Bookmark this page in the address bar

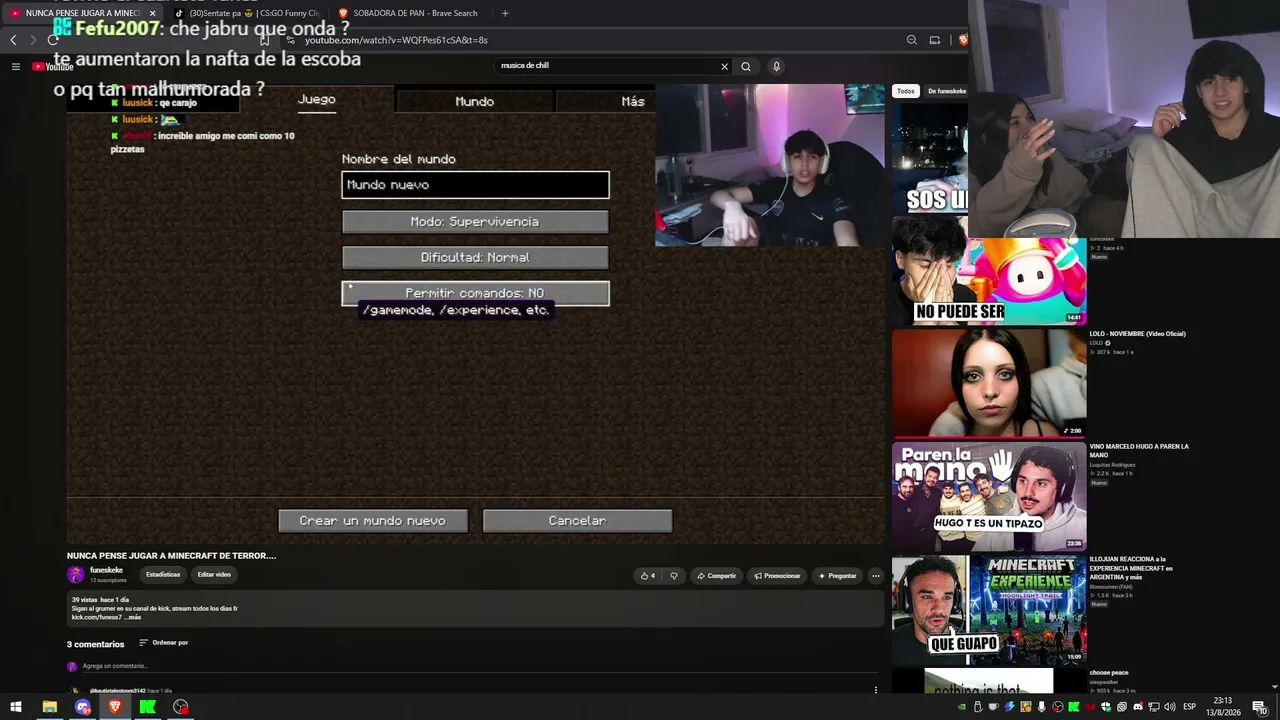pyautogui.click(x=264, y=40)
